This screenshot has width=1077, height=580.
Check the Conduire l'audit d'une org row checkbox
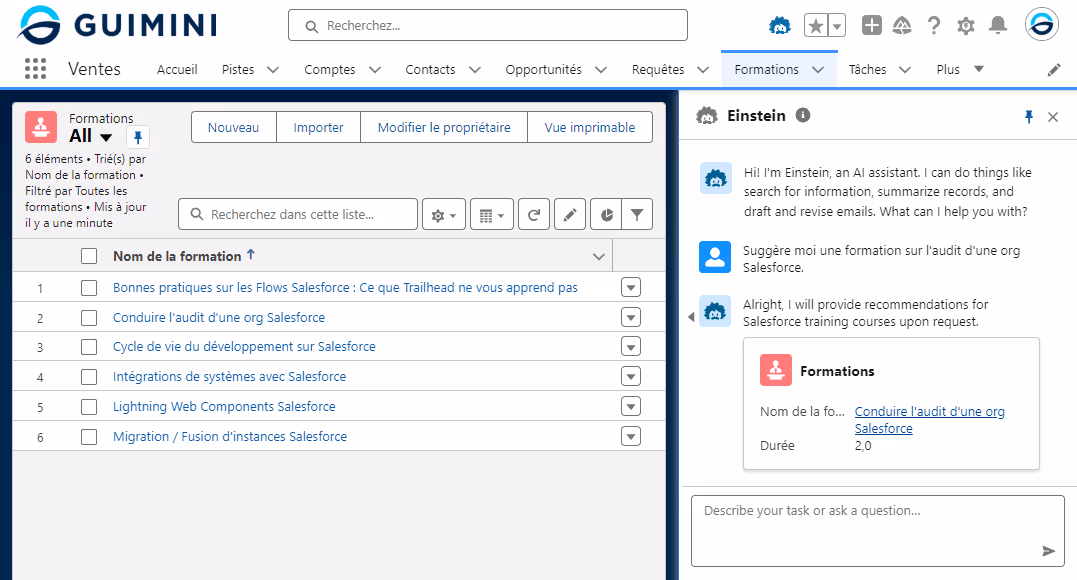pyautogui.click(x=89, y=317)
